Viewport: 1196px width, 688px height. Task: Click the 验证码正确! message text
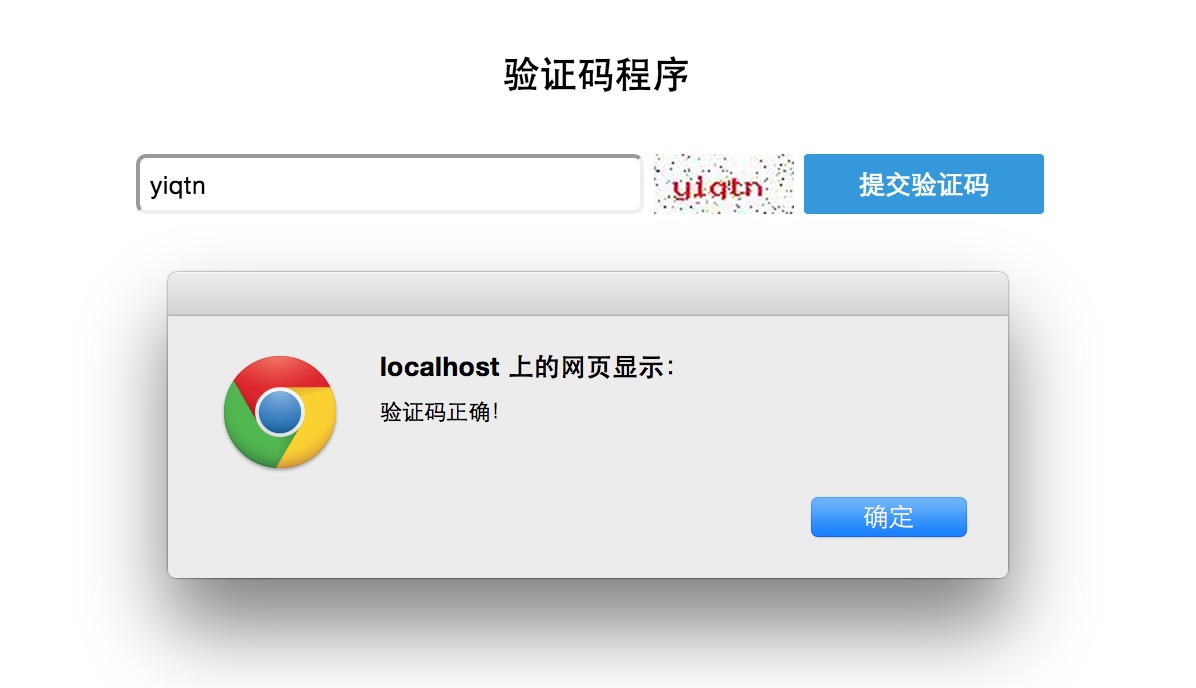[439, 412]
